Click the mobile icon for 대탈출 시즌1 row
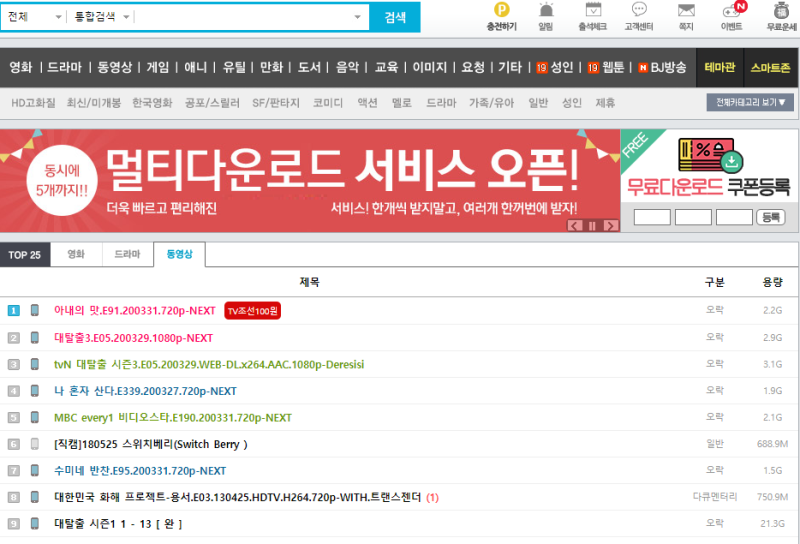 coord(35,523)
